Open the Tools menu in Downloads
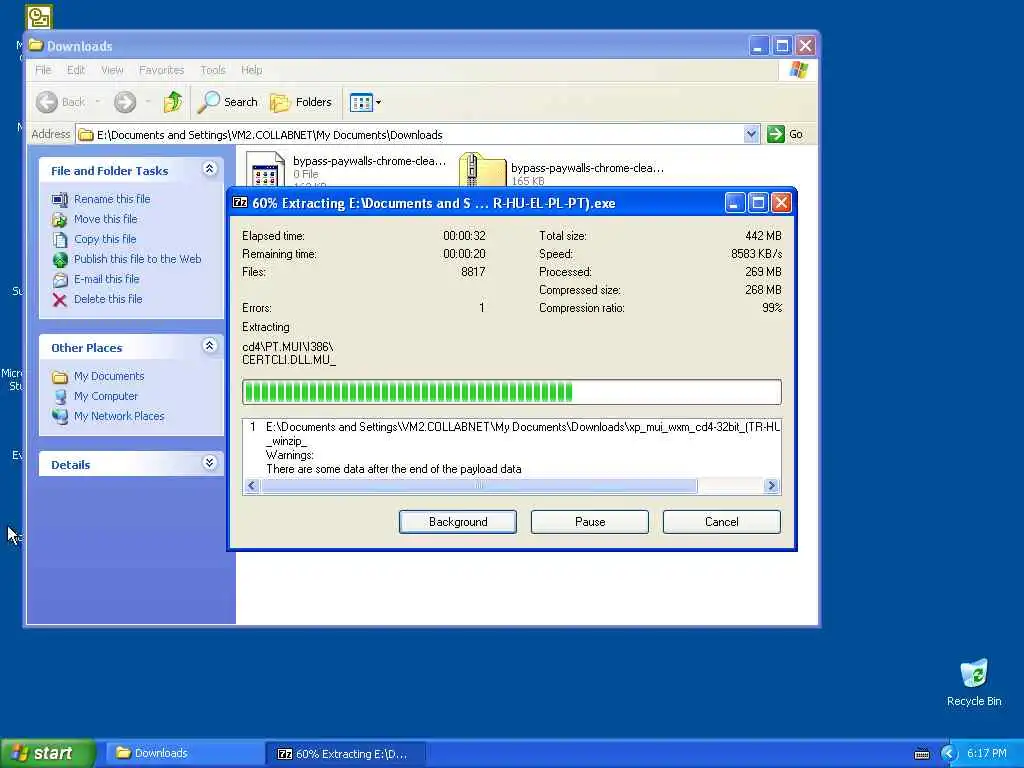1024x768 pixels. coord(213,70)
